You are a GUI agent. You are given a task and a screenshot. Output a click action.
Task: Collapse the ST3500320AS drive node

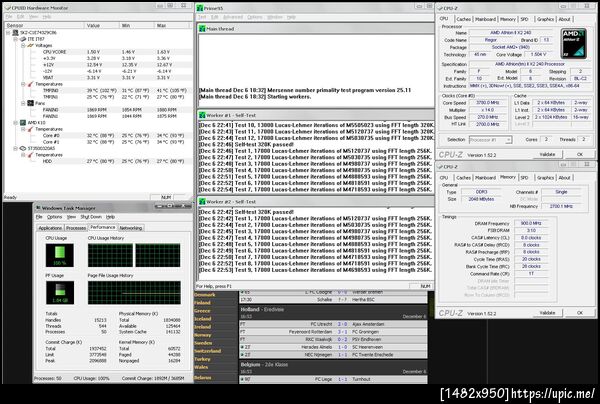[16, 148]
